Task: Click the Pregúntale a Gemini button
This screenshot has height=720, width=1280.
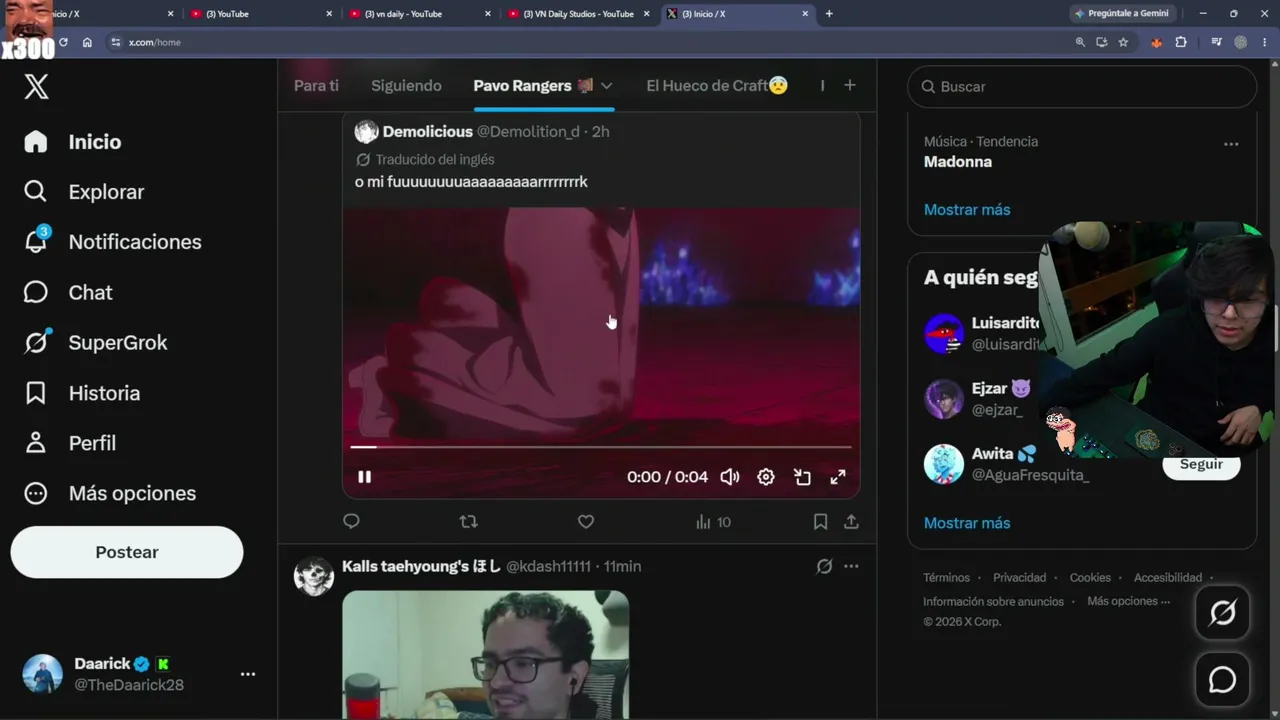Action: [x=1121, y=14]
